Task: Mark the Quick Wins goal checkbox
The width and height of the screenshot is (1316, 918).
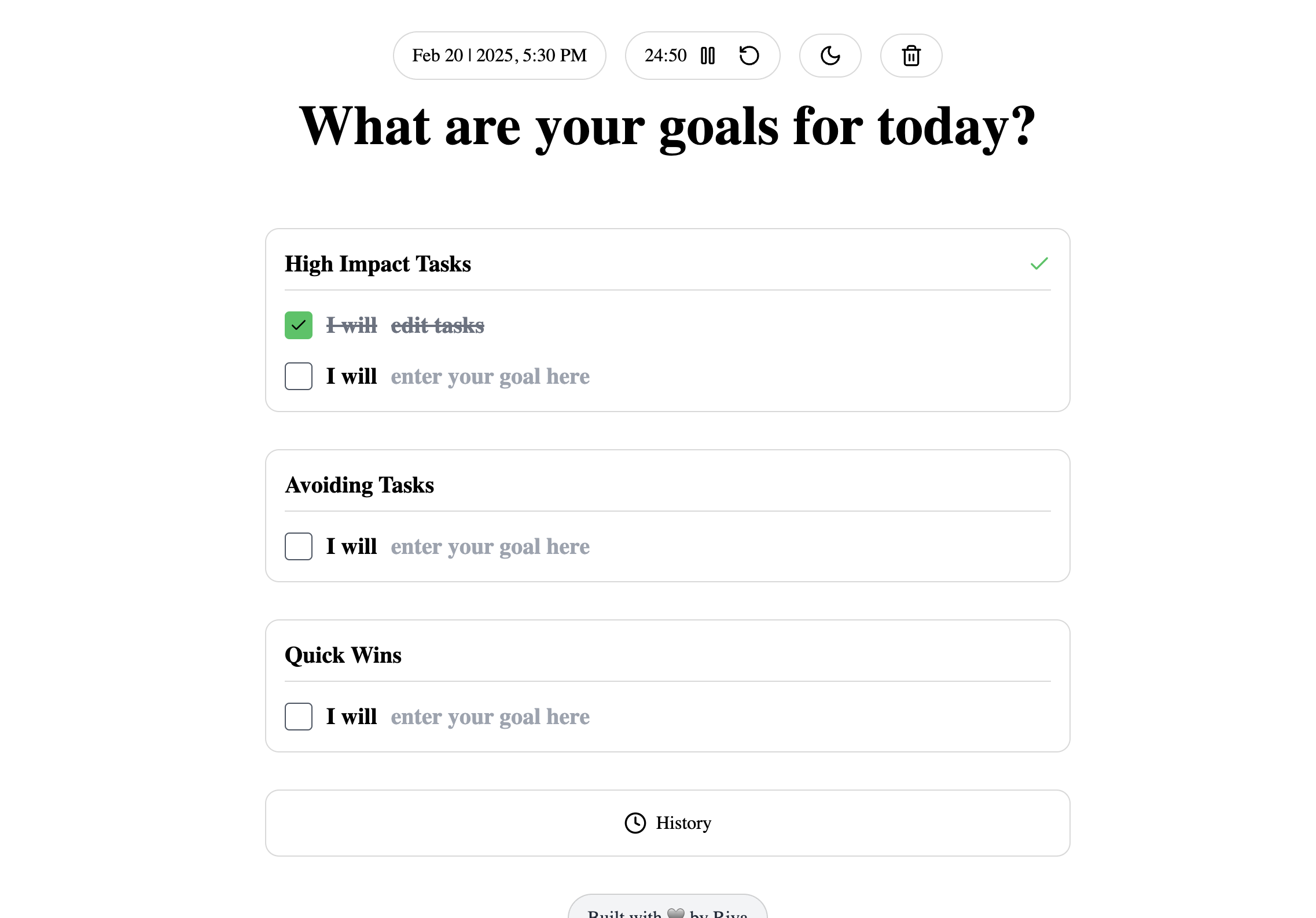Action: (299, 717)
